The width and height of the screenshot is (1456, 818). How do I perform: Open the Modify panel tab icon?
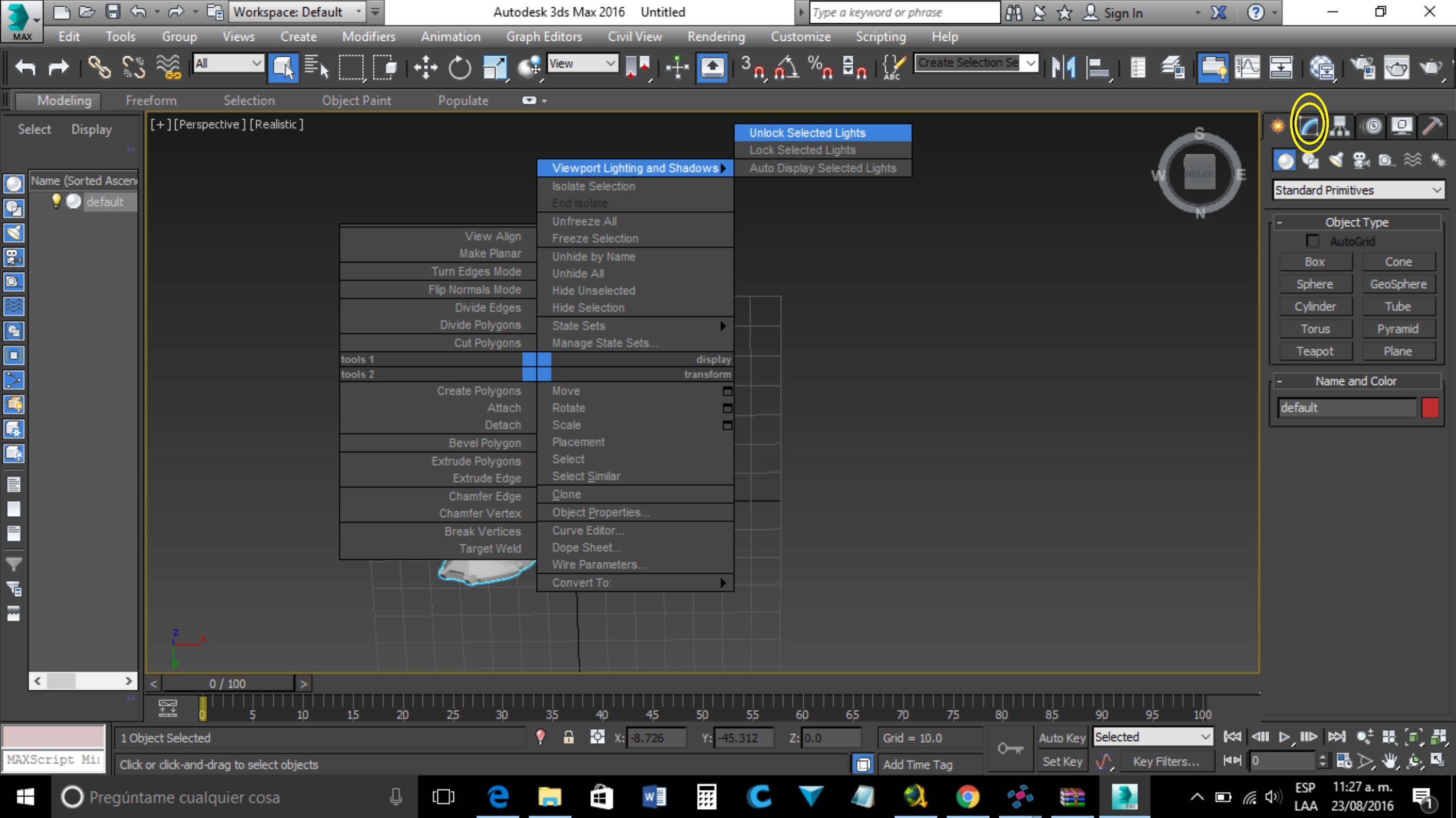point(1309,126)
